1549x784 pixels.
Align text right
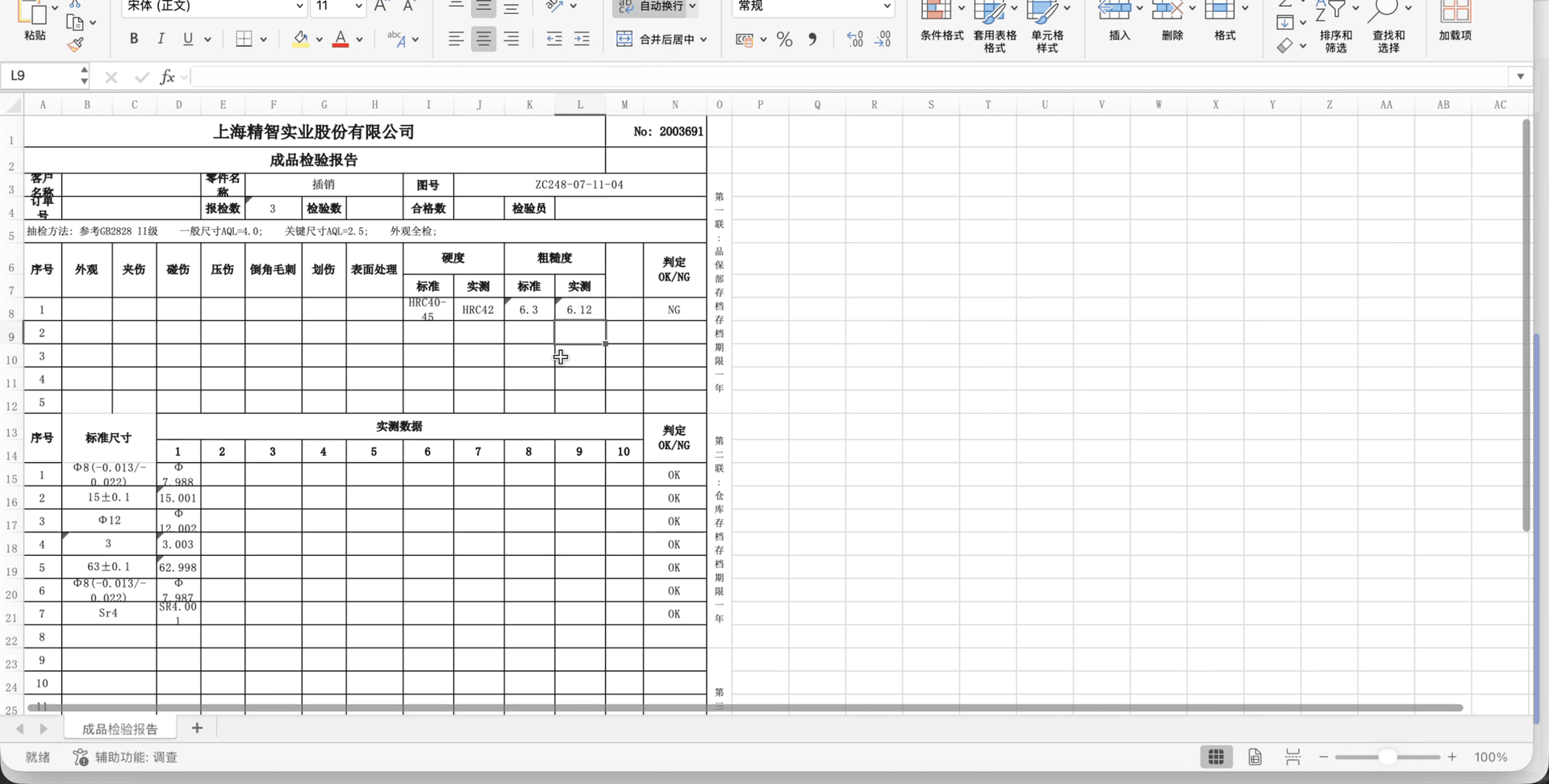point(511,39)
